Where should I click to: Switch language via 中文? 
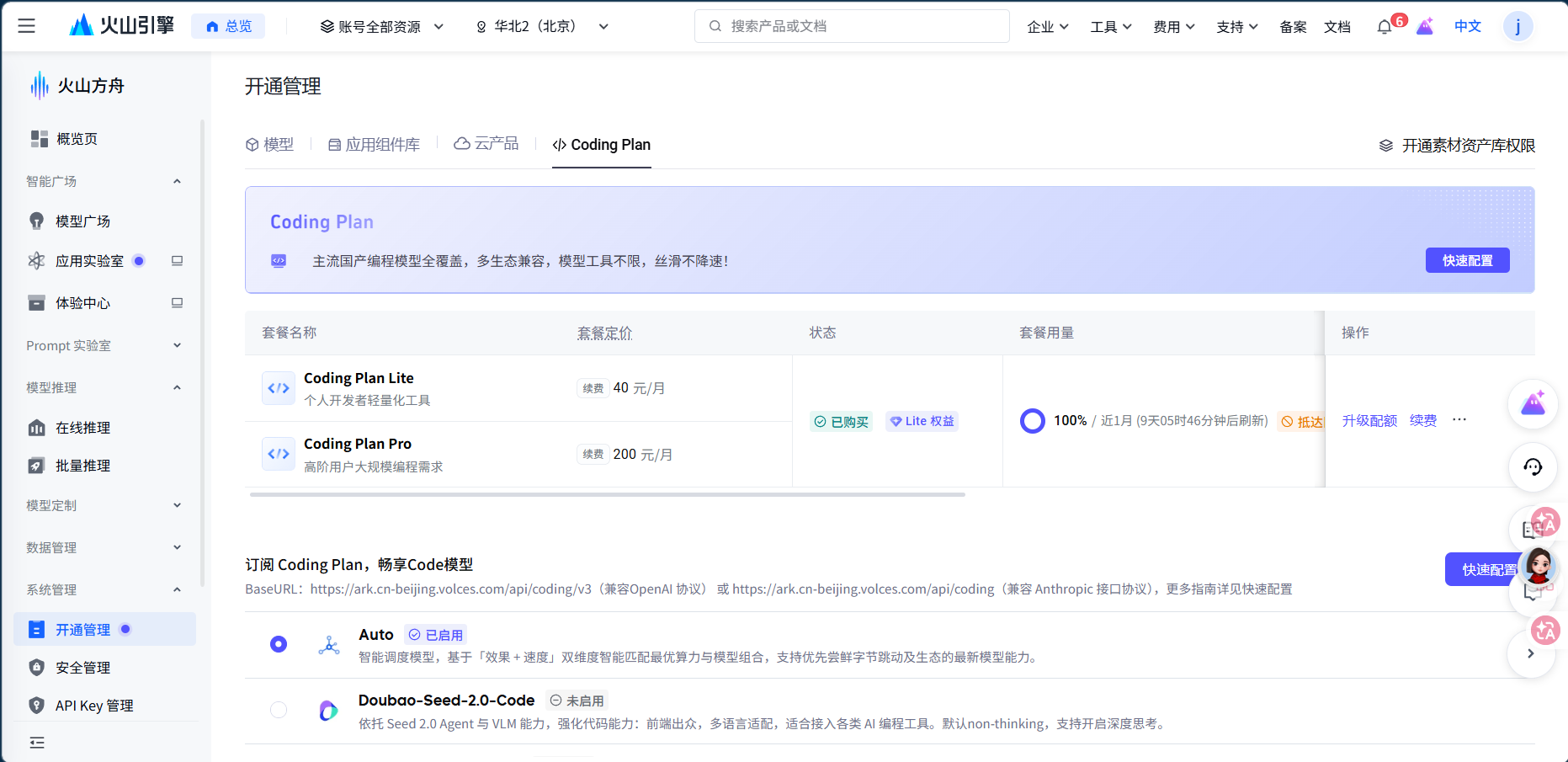1468,27
